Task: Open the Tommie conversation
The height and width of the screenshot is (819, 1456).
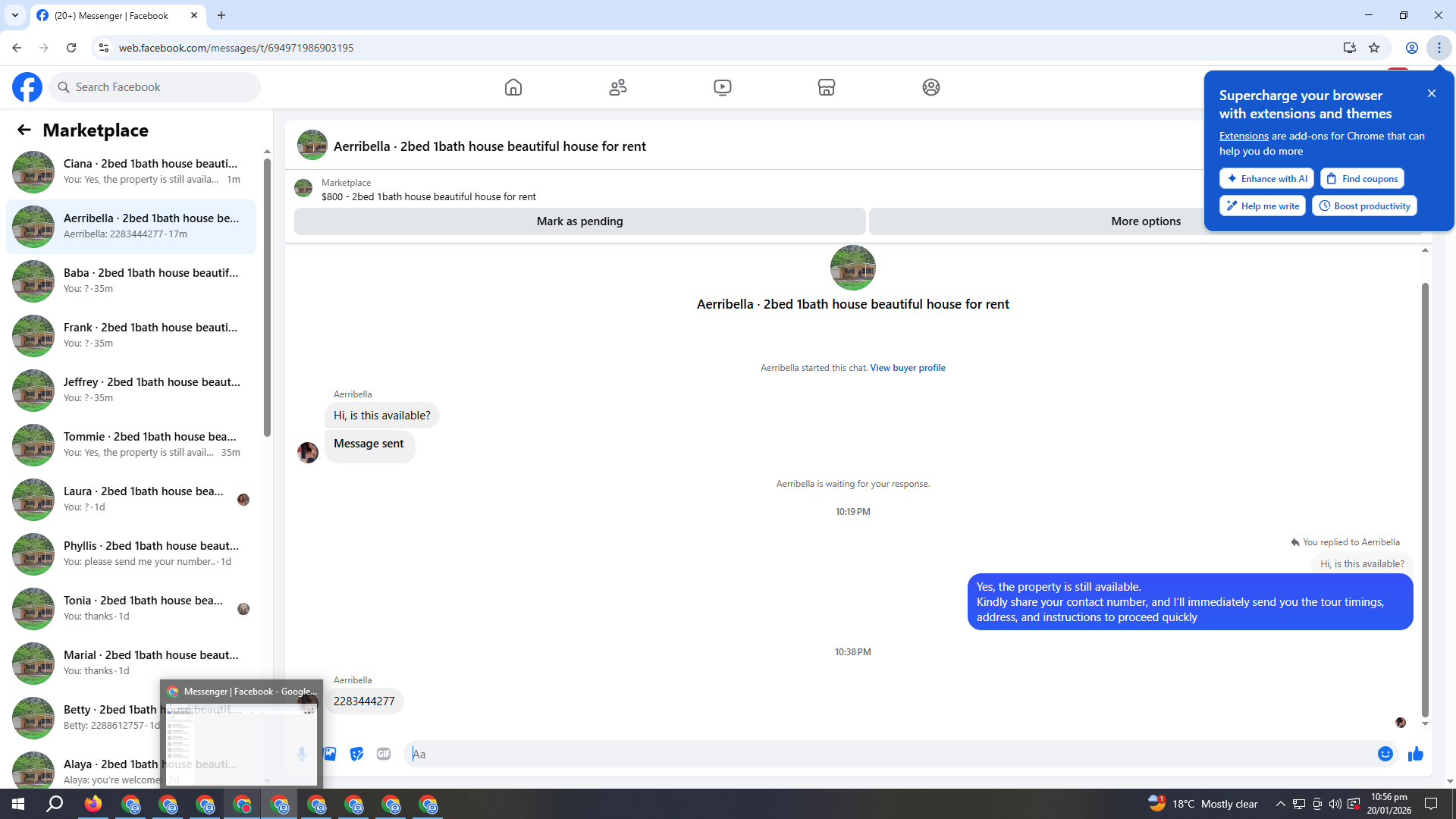Action: [130, 445]
